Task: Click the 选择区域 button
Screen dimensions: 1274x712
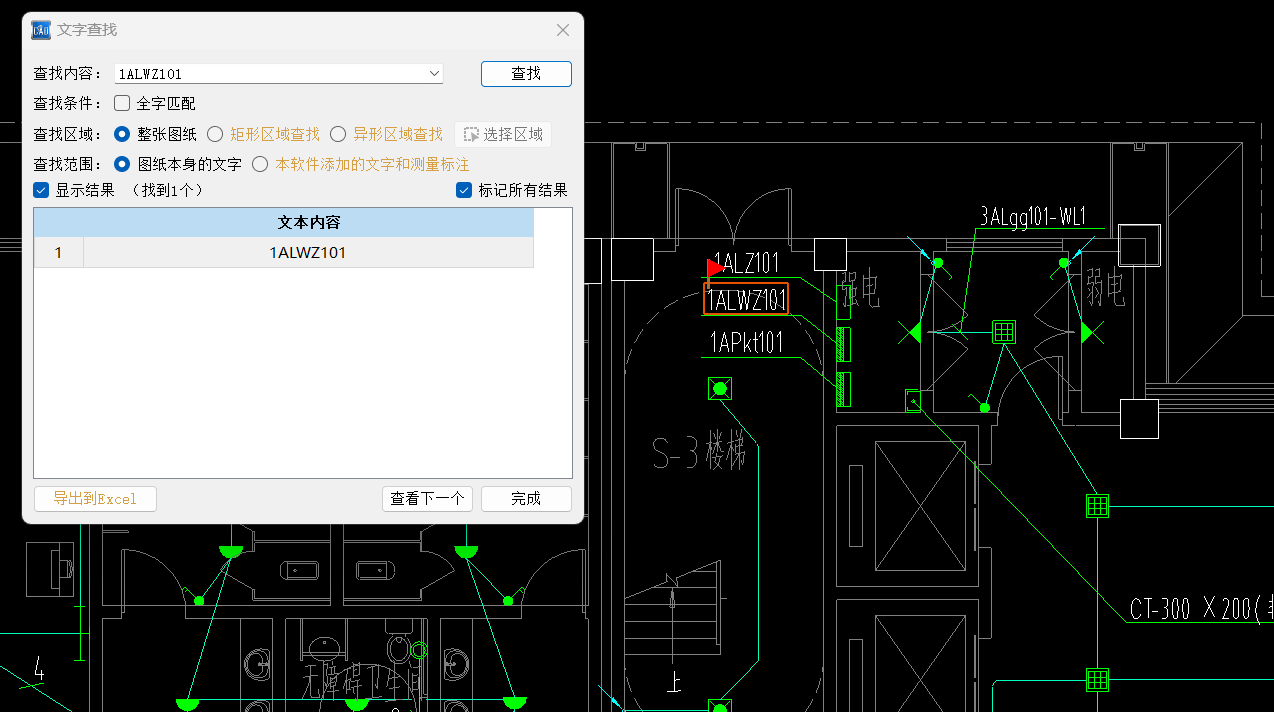Action: [503, 134]
